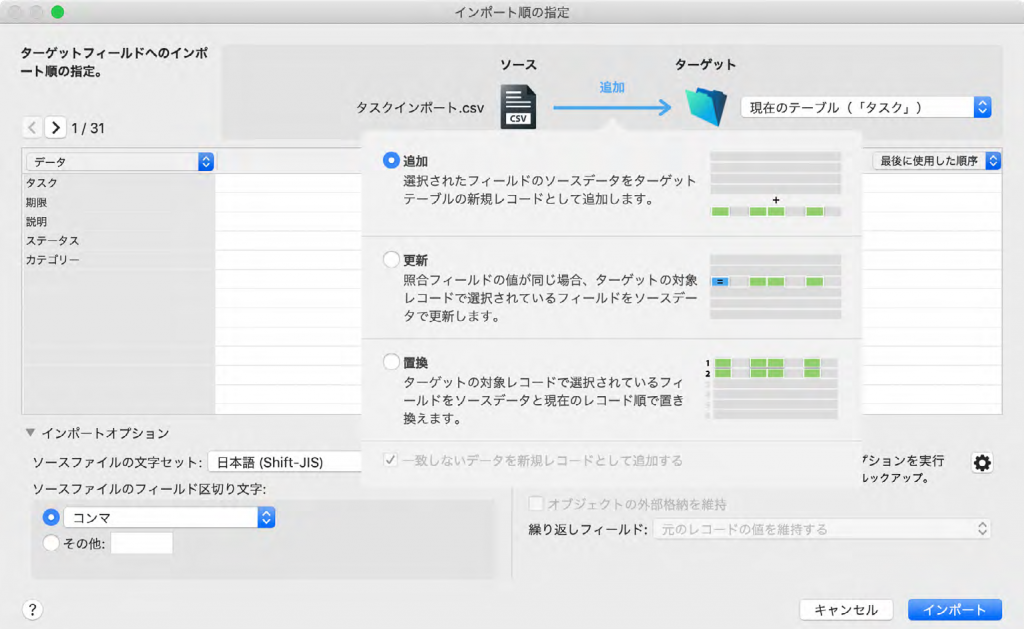Collapse the インポートオプション disclosure triangle
The width and height of the screenshot is (1024, 629).
click(30, 432)
